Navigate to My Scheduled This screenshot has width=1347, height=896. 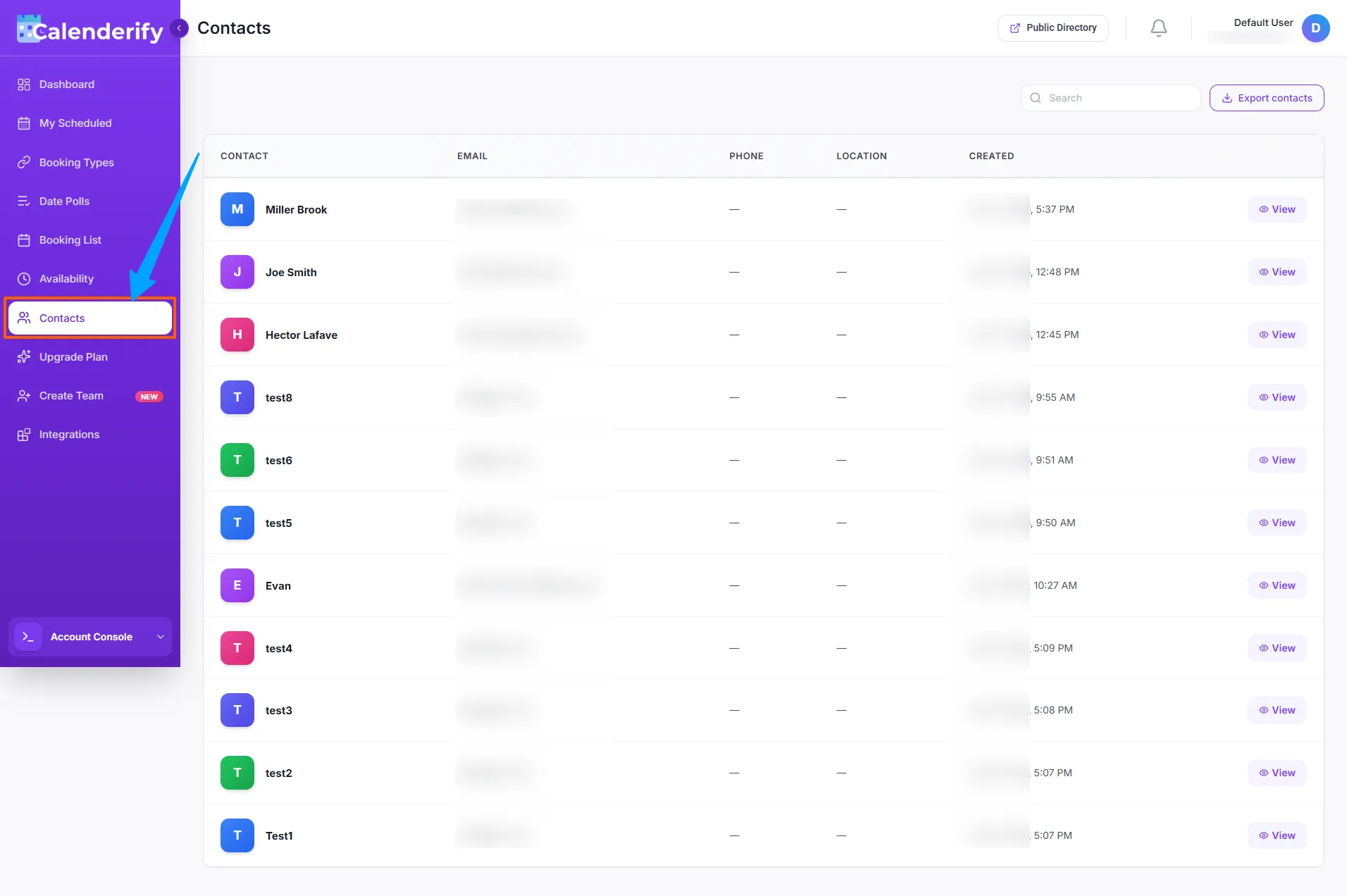click(x=75, y=123)
